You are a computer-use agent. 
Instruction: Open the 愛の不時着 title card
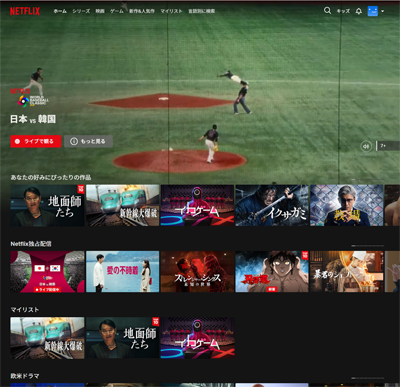tap(123, 272)
